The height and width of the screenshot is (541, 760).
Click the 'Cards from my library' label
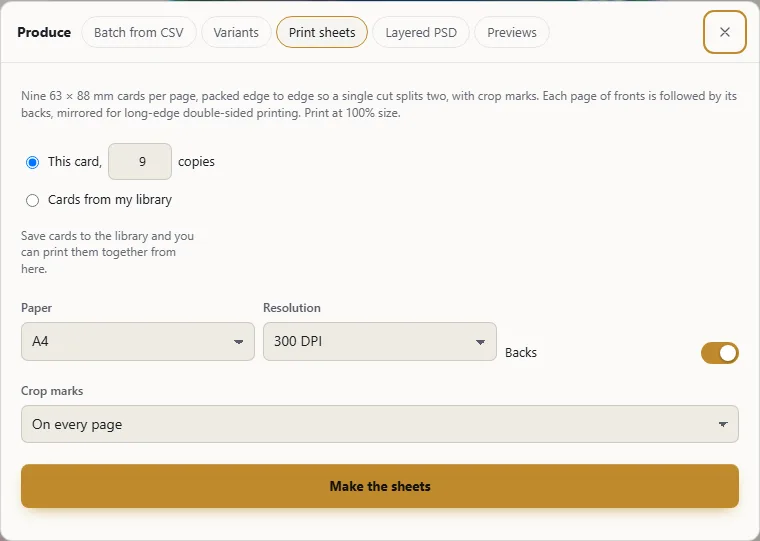pyautogui.click(x=110, y=200)
